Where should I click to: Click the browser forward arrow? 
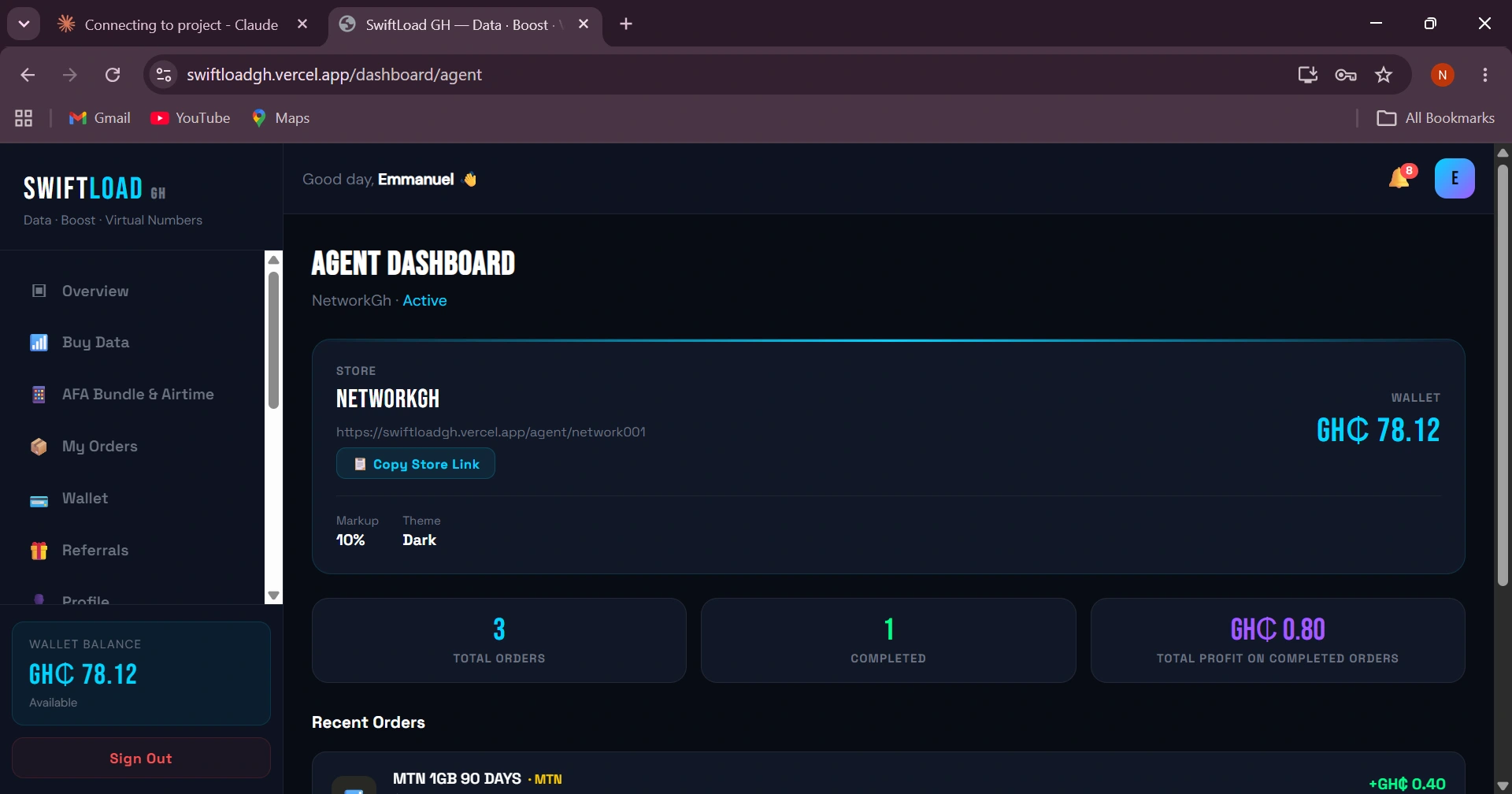(x=70, y=75)
